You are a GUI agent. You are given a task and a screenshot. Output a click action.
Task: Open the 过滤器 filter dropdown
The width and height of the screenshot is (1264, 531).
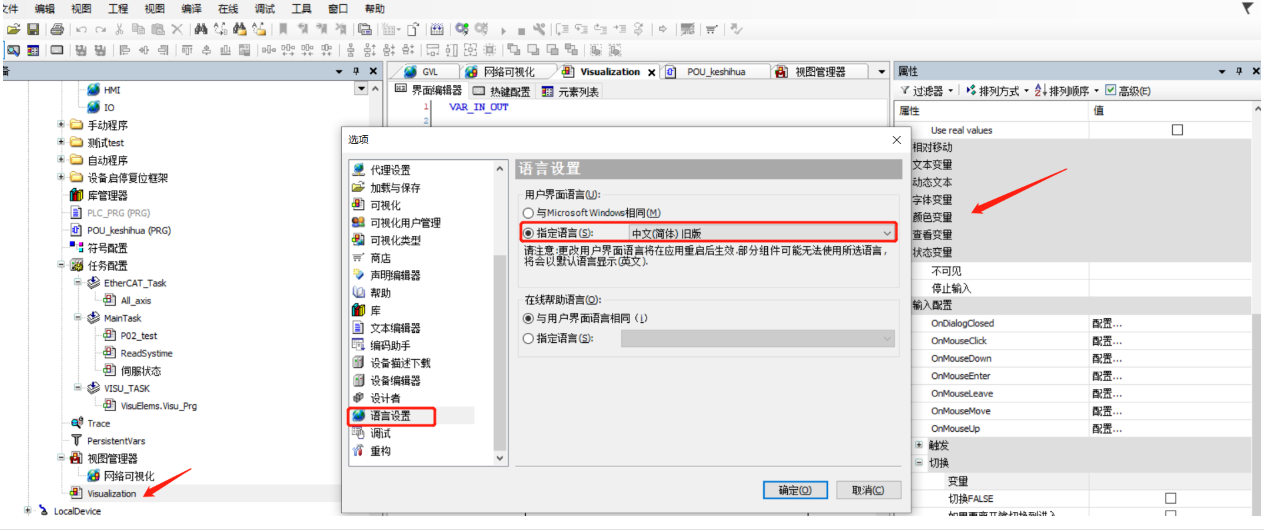[x=927, y=91]
